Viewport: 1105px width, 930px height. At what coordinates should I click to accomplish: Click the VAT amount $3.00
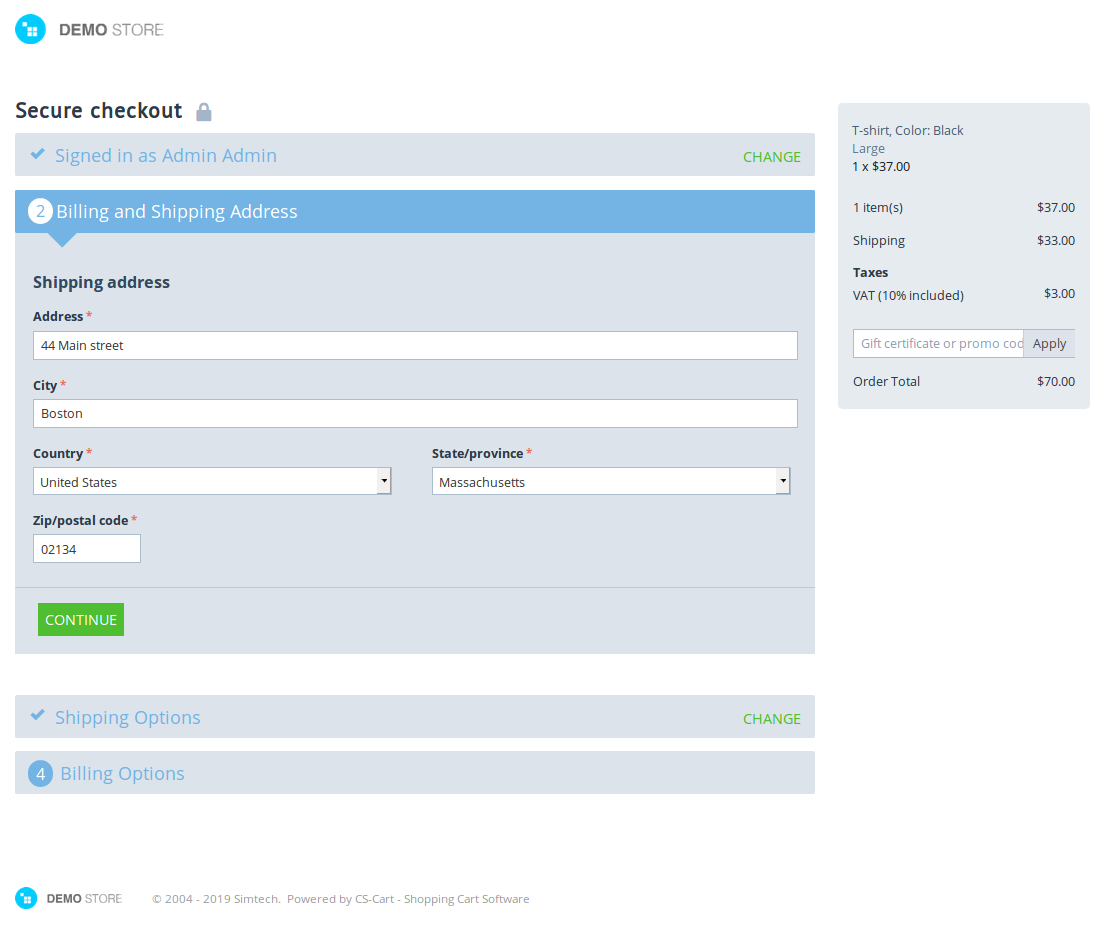[1059, 293]
